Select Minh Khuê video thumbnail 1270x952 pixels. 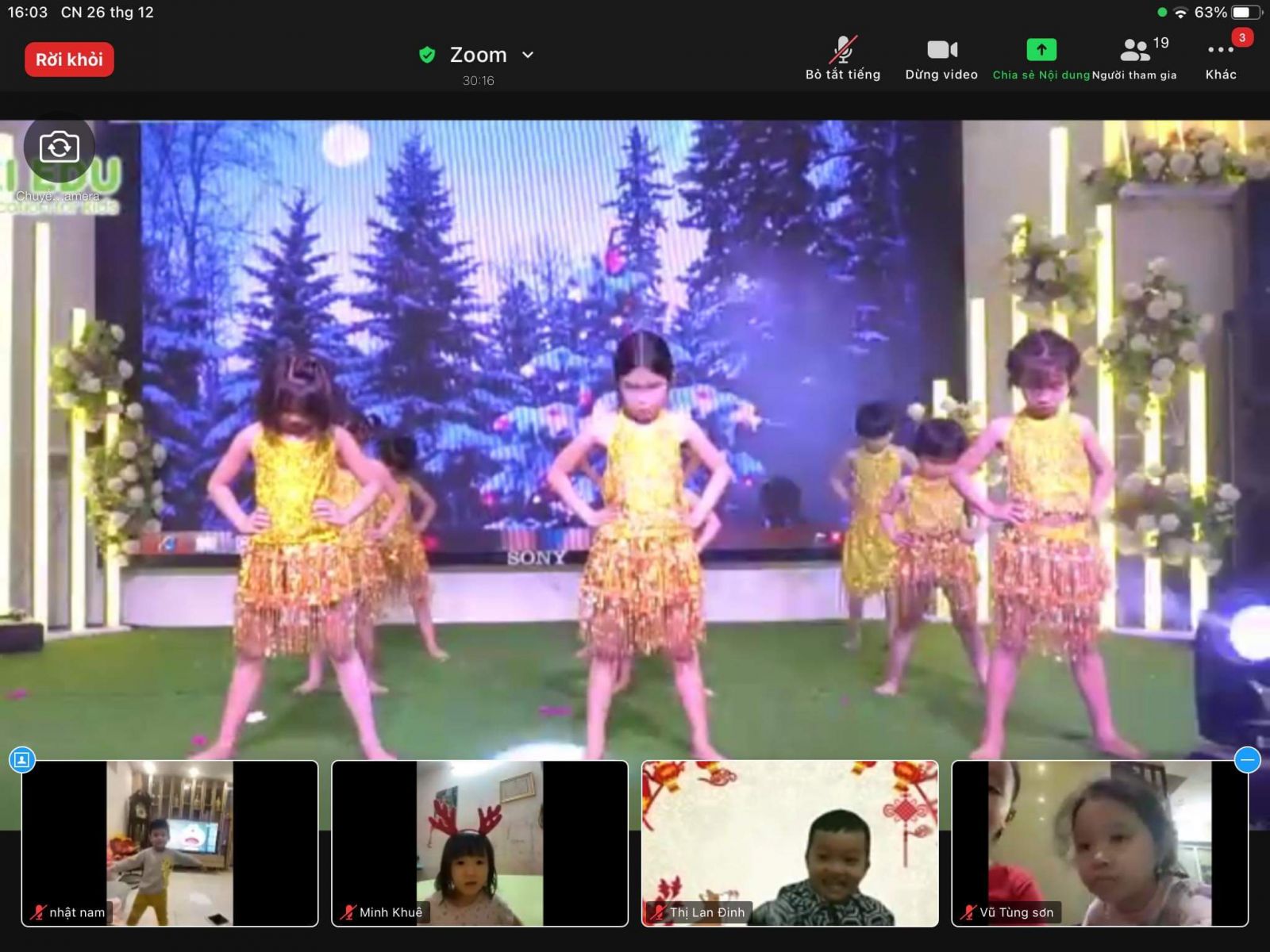pos(479,843)
